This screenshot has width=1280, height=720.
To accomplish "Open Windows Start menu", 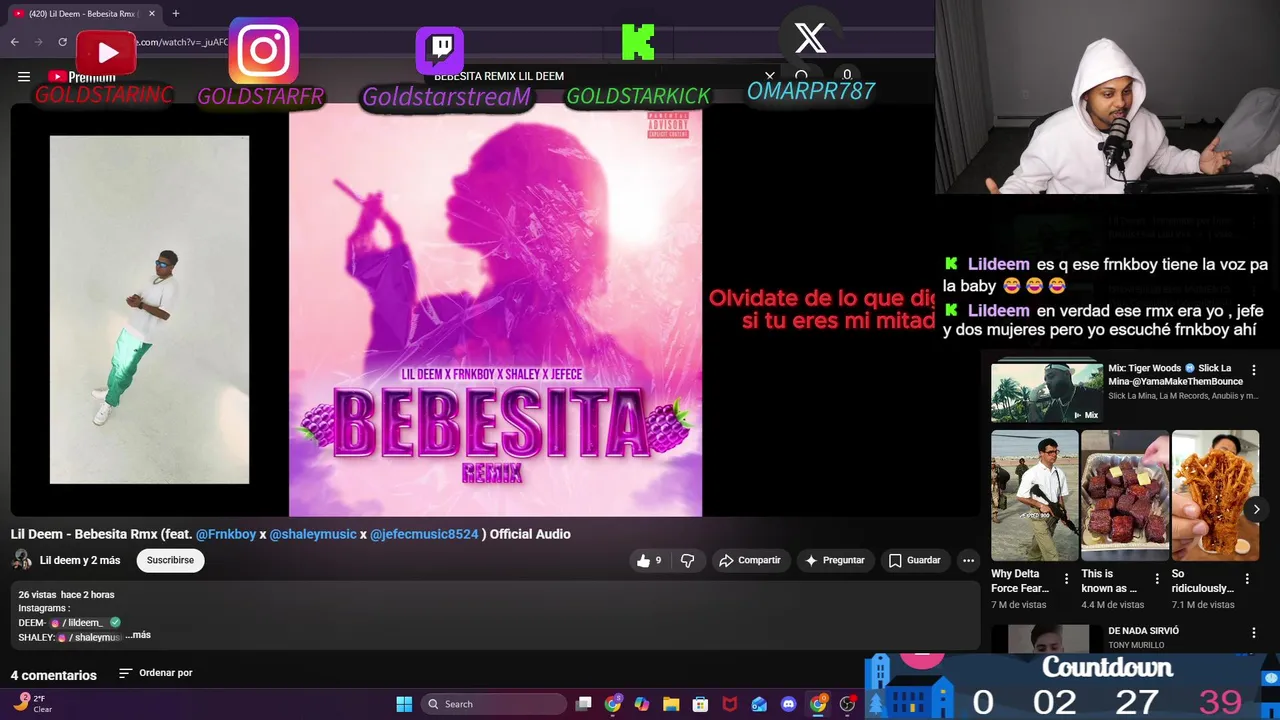I will point(404,704).
